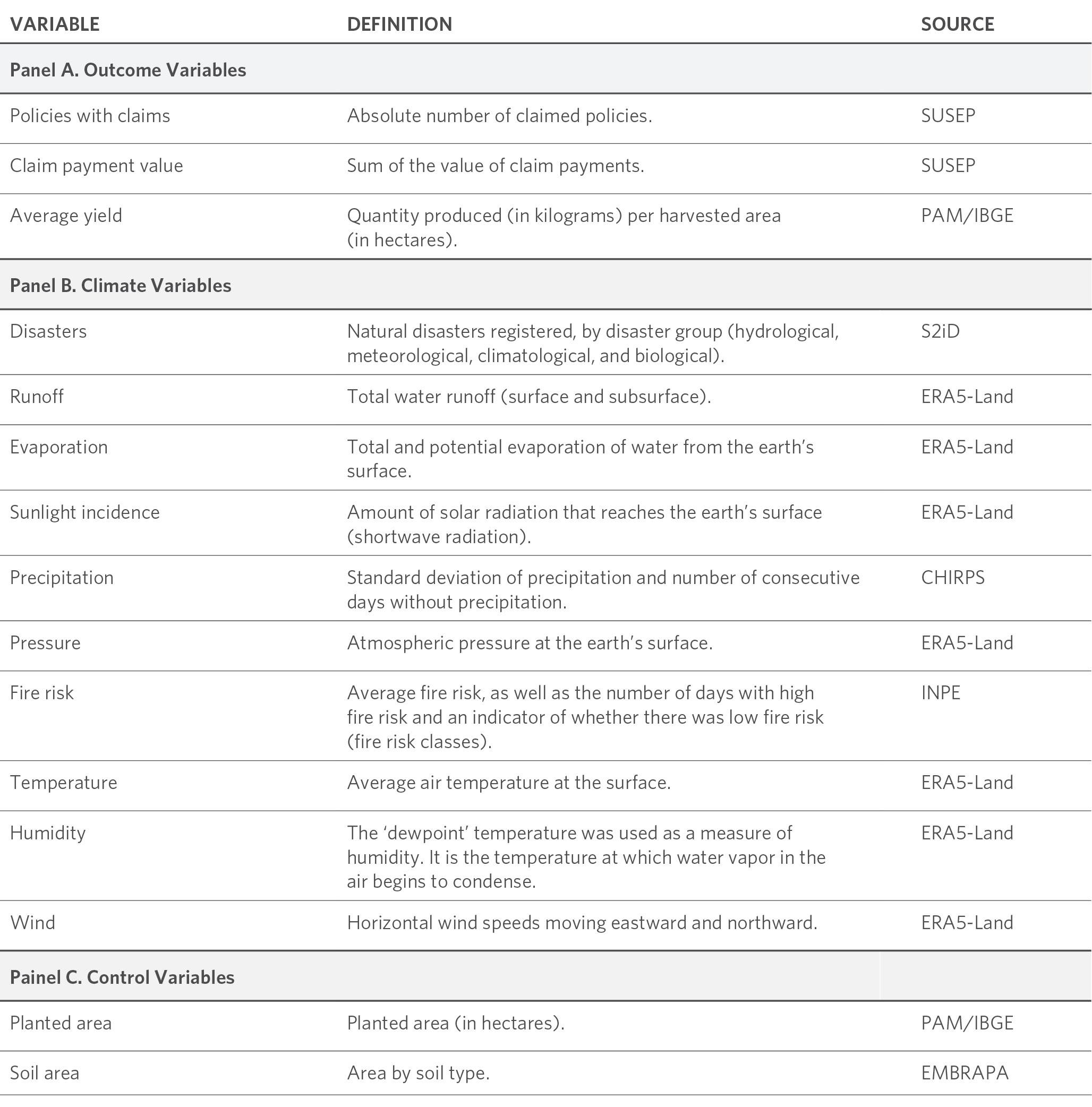The height and width of the screenshot is (1107, 1092).
Task: Select the Sunlight incidence row label
Action: (x=85, y=512)
